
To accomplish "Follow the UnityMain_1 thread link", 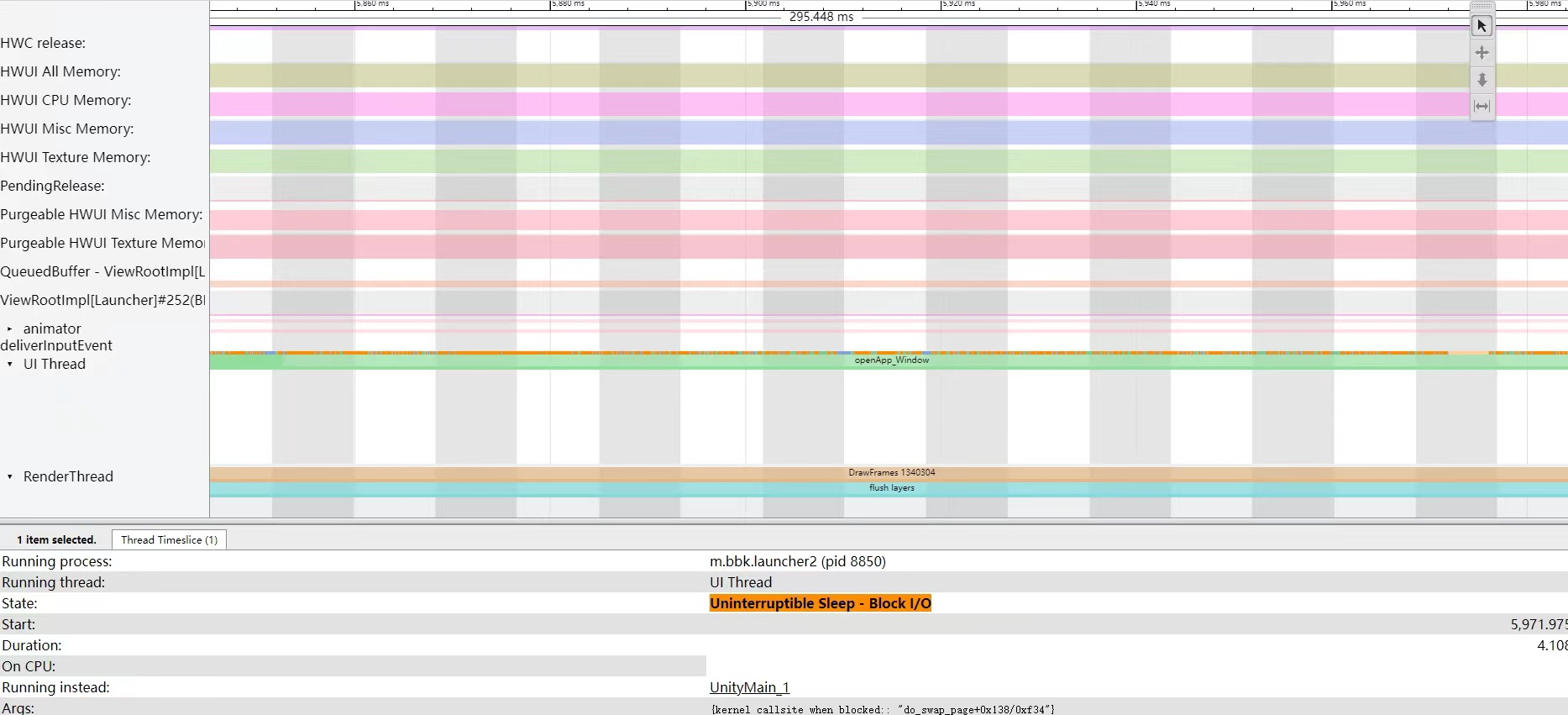I will (749, 687).
